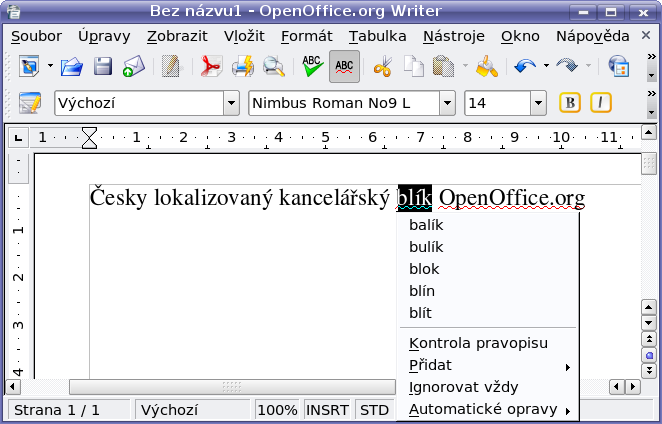Run spellcheck with green check ABC icon
The height and width of the screenshot is (424, 662).
pos(313,66)
